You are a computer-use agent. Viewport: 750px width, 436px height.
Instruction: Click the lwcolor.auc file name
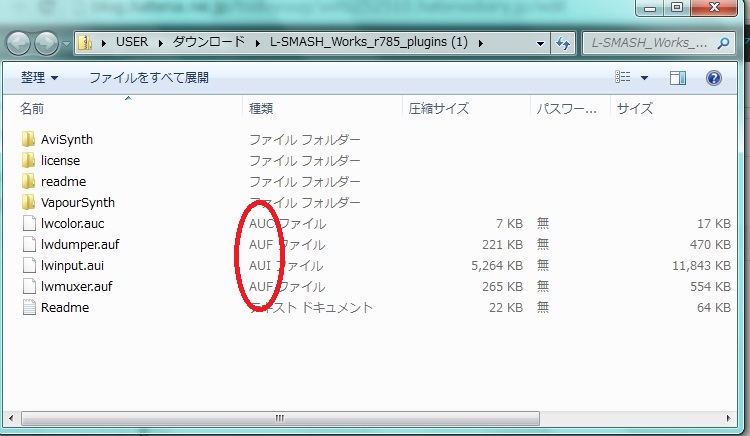(x=73, y=224)
